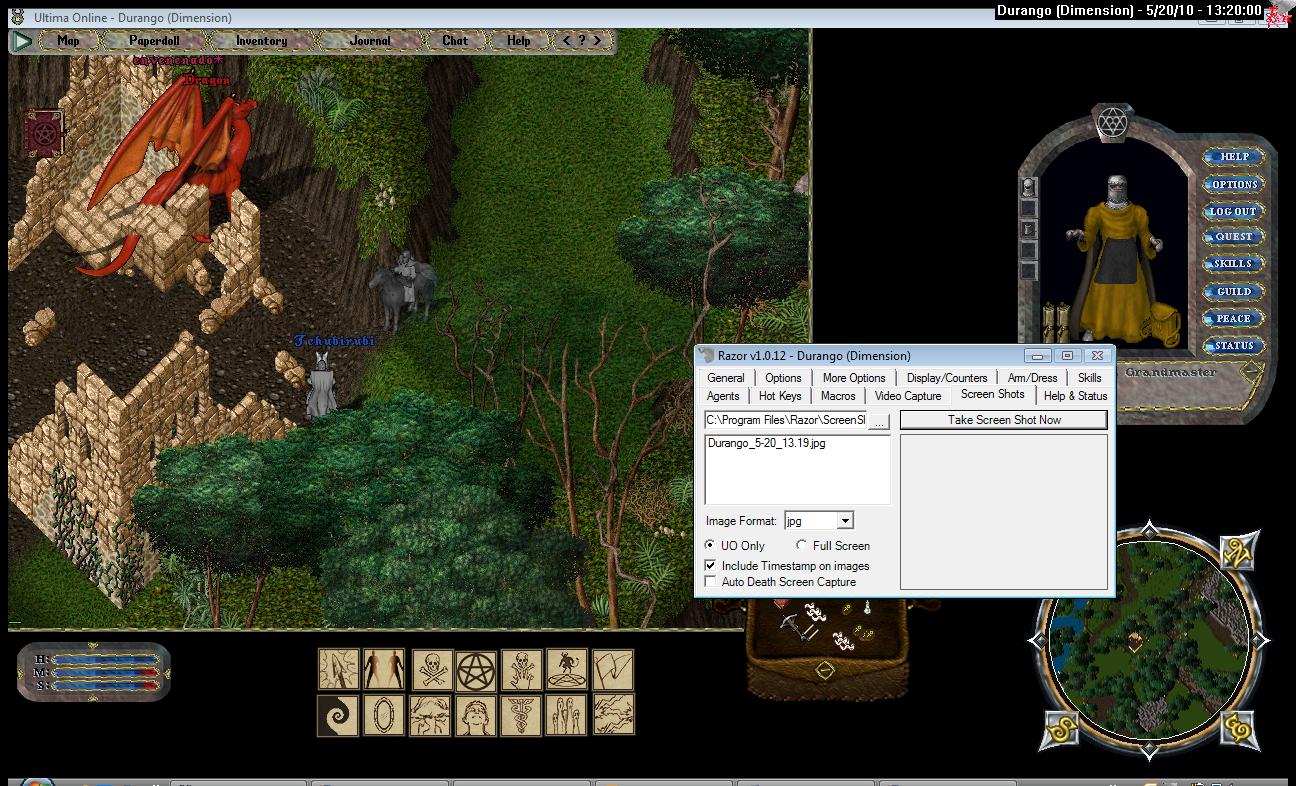Click the hexagram emblem atop the paperdoll
Screen dimensions: 1296x786
click(1112, 123)
